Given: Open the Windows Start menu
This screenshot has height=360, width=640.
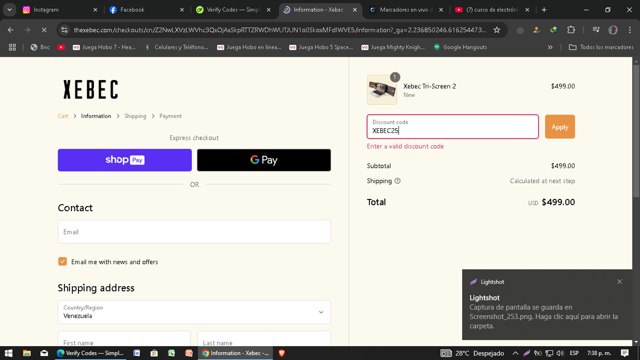Looking at the screenshot, I should point(9,353).
